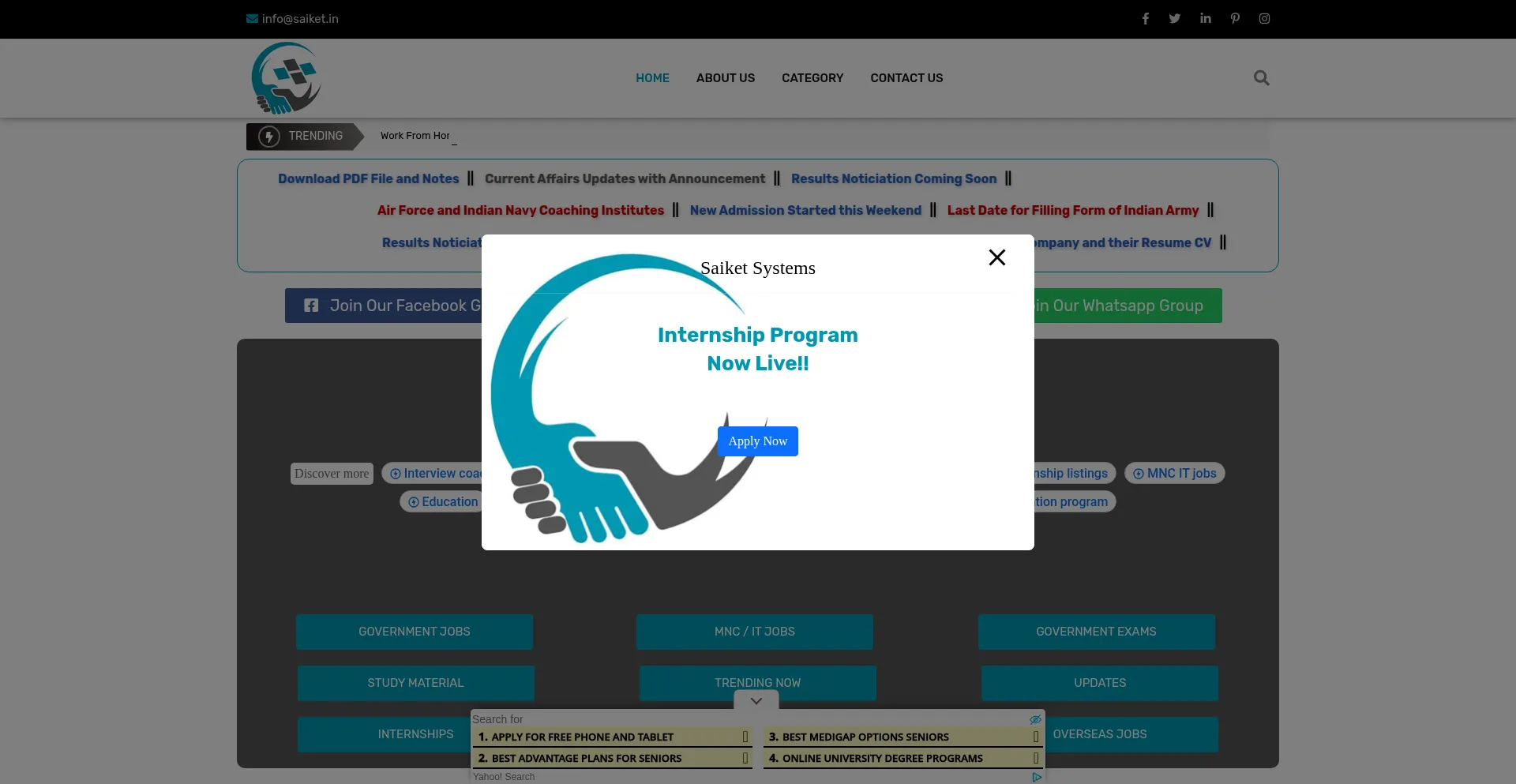Click the info@saiket.in email link
The height and width of the screenshot is (784, 1516).
299,19
